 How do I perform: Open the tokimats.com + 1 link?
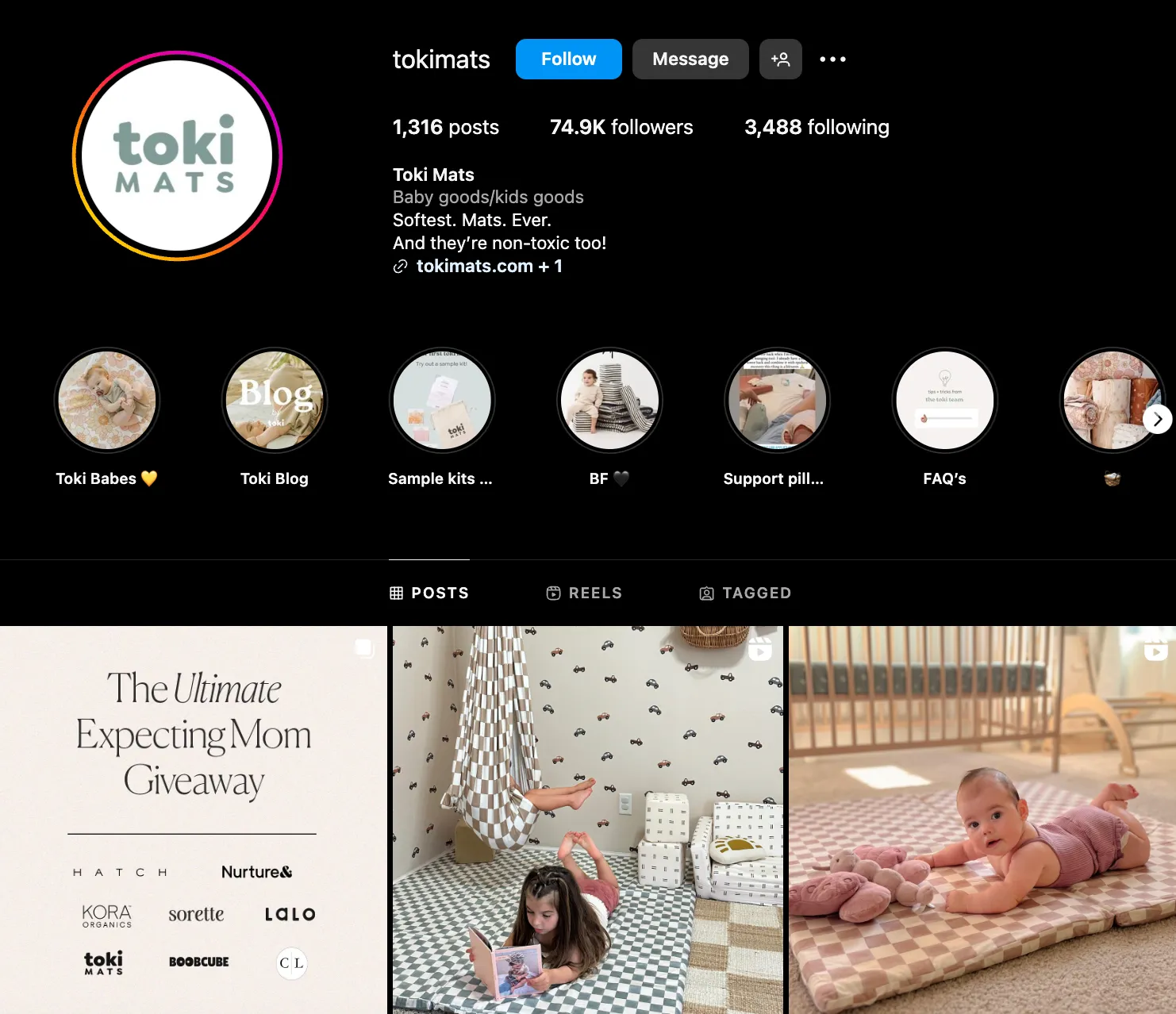[490, 266]
